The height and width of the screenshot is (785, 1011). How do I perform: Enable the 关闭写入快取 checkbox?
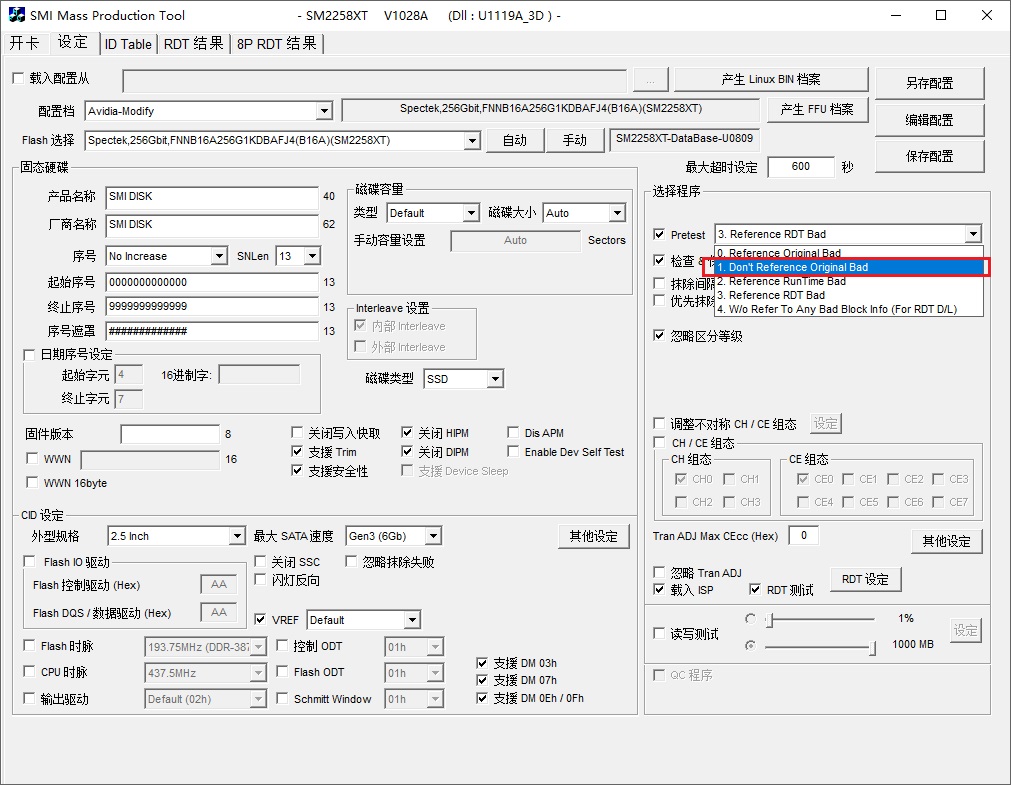click(x=298, y=433)
